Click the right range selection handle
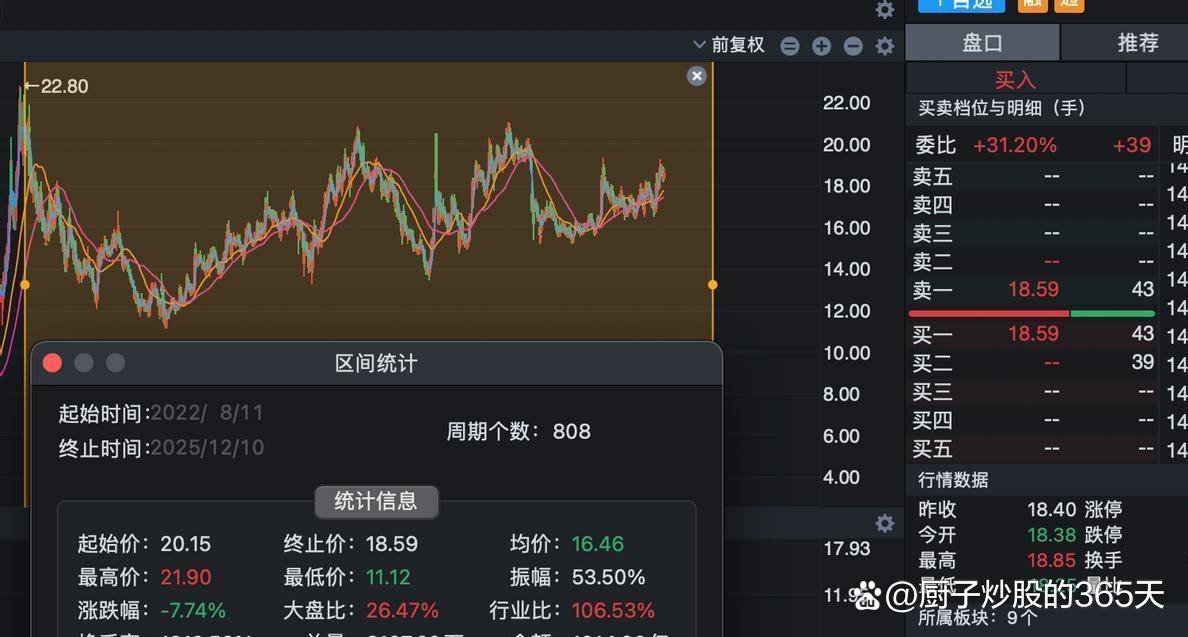This screenshot has width=1188, height=637. [x=713, y=285]
